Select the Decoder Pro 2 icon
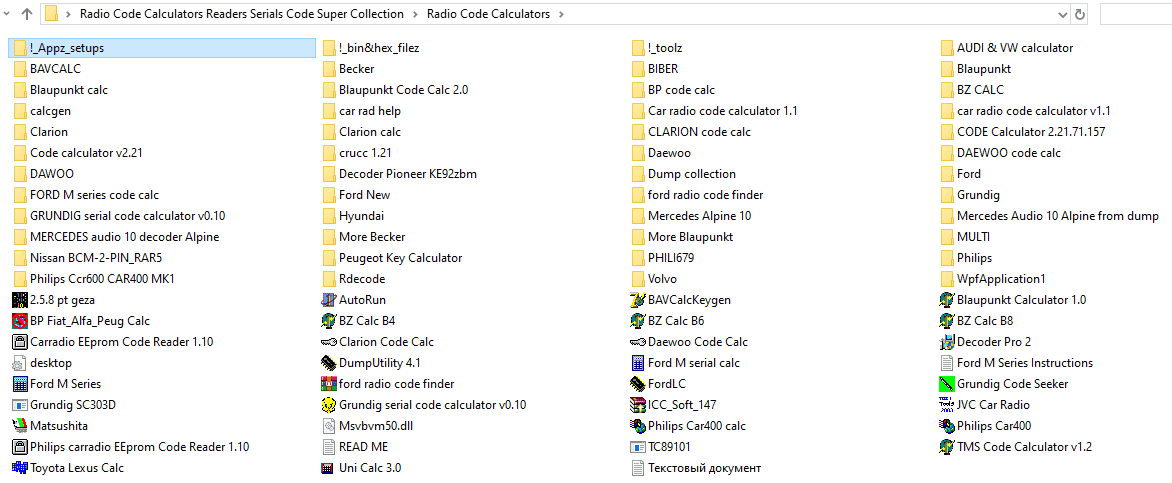The width and height of the screenshot is (1172, 483). 946,342
